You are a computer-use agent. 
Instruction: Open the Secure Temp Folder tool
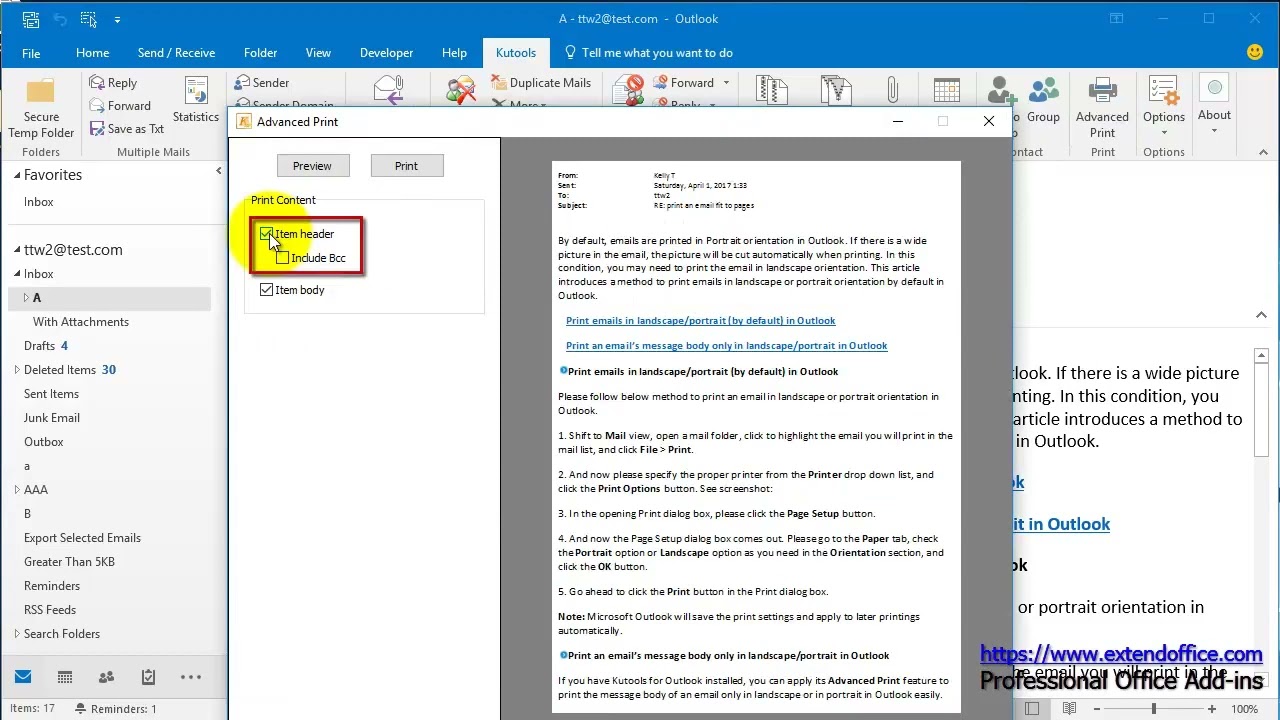coord(41,108)
